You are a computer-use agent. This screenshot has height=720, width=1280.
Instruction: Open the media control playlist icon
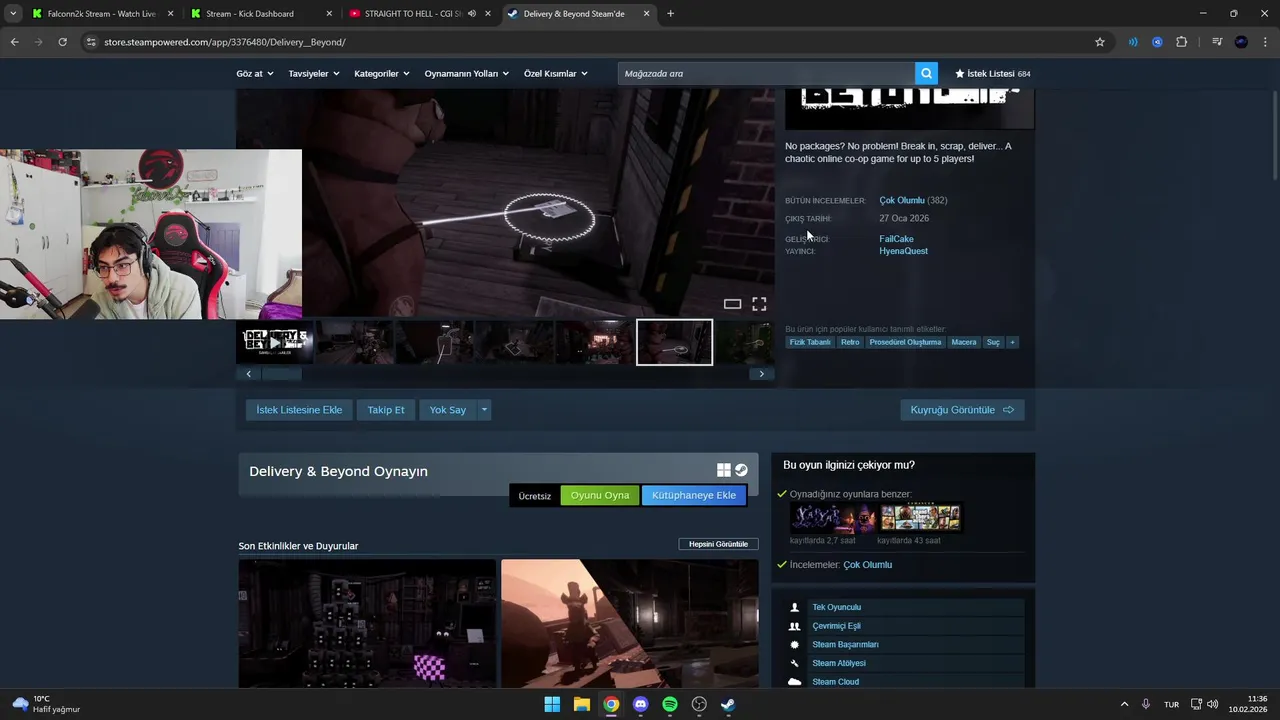1217,42
